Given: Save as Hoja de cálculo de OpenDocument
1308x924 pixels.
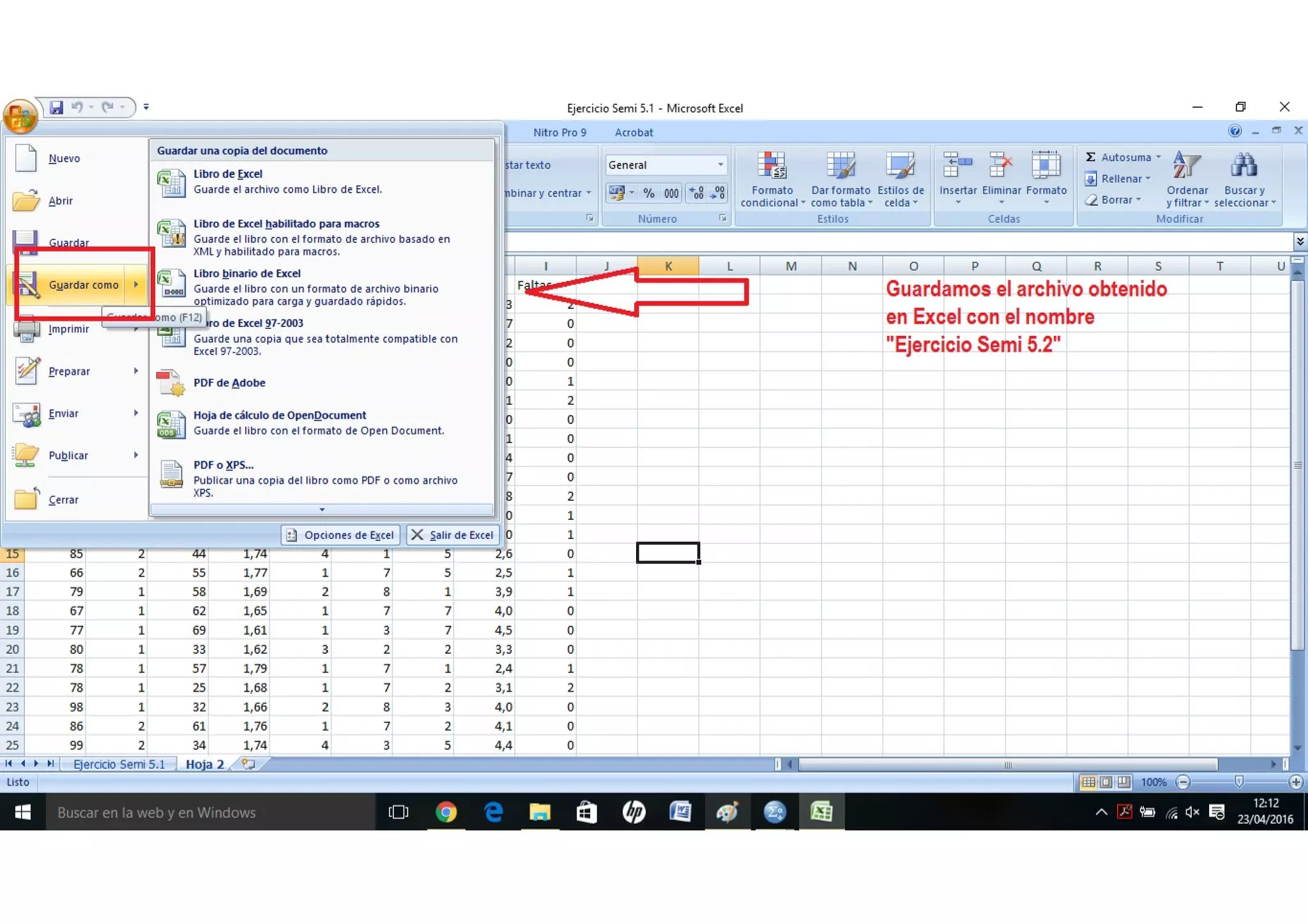Looking at the screenshot, I should (322, 423).
